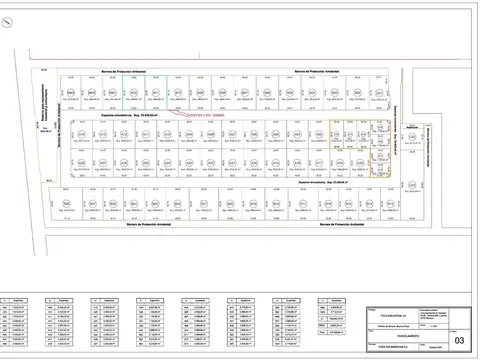Image resolution: width=480 pixels, height=360 pixels.
Task: Select lot circle A05
Action: (x=275, y=134)
